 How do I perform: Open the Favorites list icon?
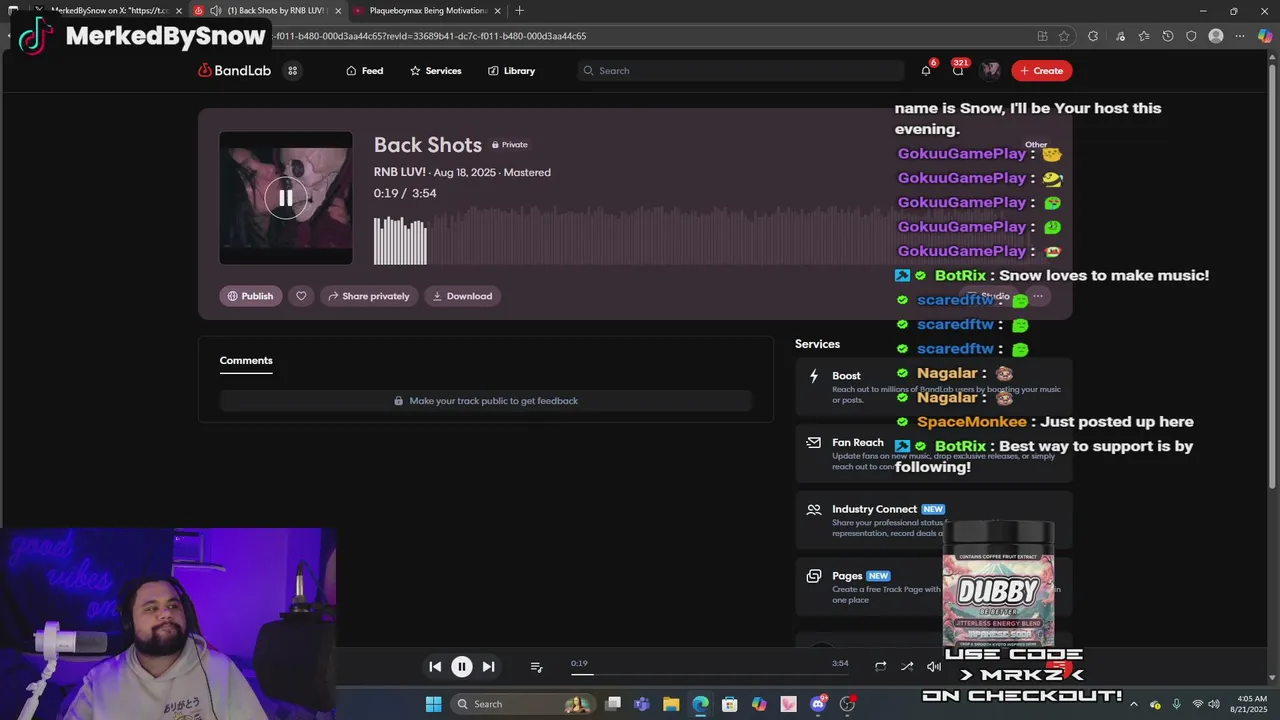1144,36
